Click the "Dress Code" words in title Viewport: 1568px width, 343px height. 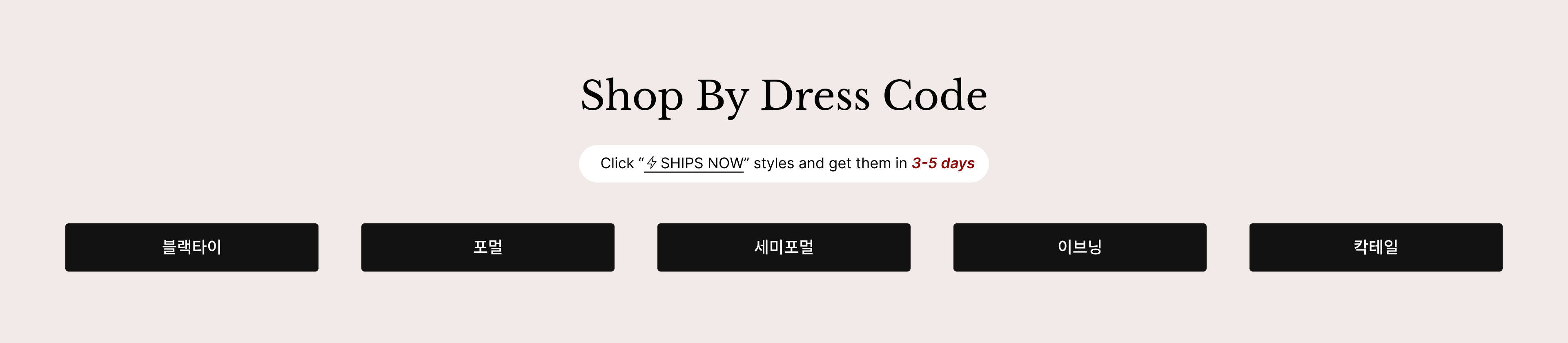pyautogui.click(x=874, y=96)
